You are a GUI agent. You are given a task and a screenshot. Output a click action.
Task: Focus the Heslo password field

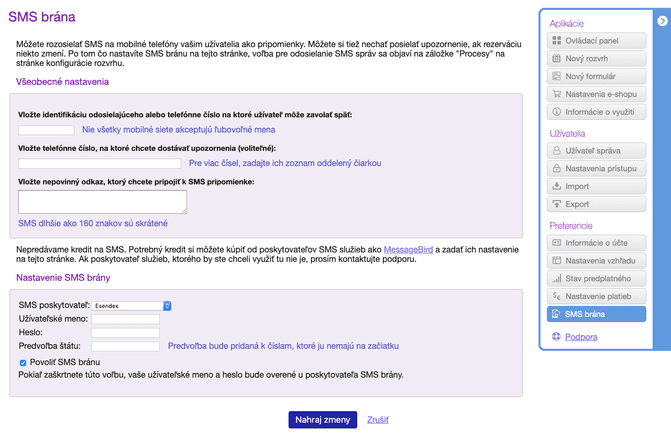[125, 333]
